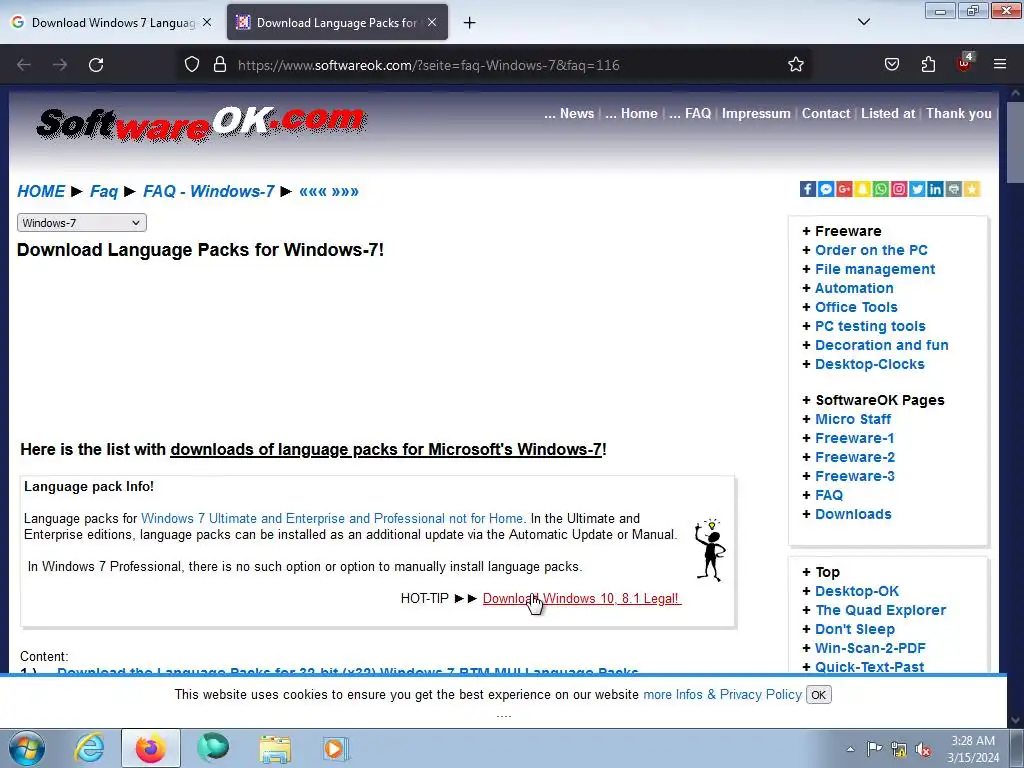Click the Faq breadcrumb link
Screen dimensions: 1024x768
pos(104,191)
